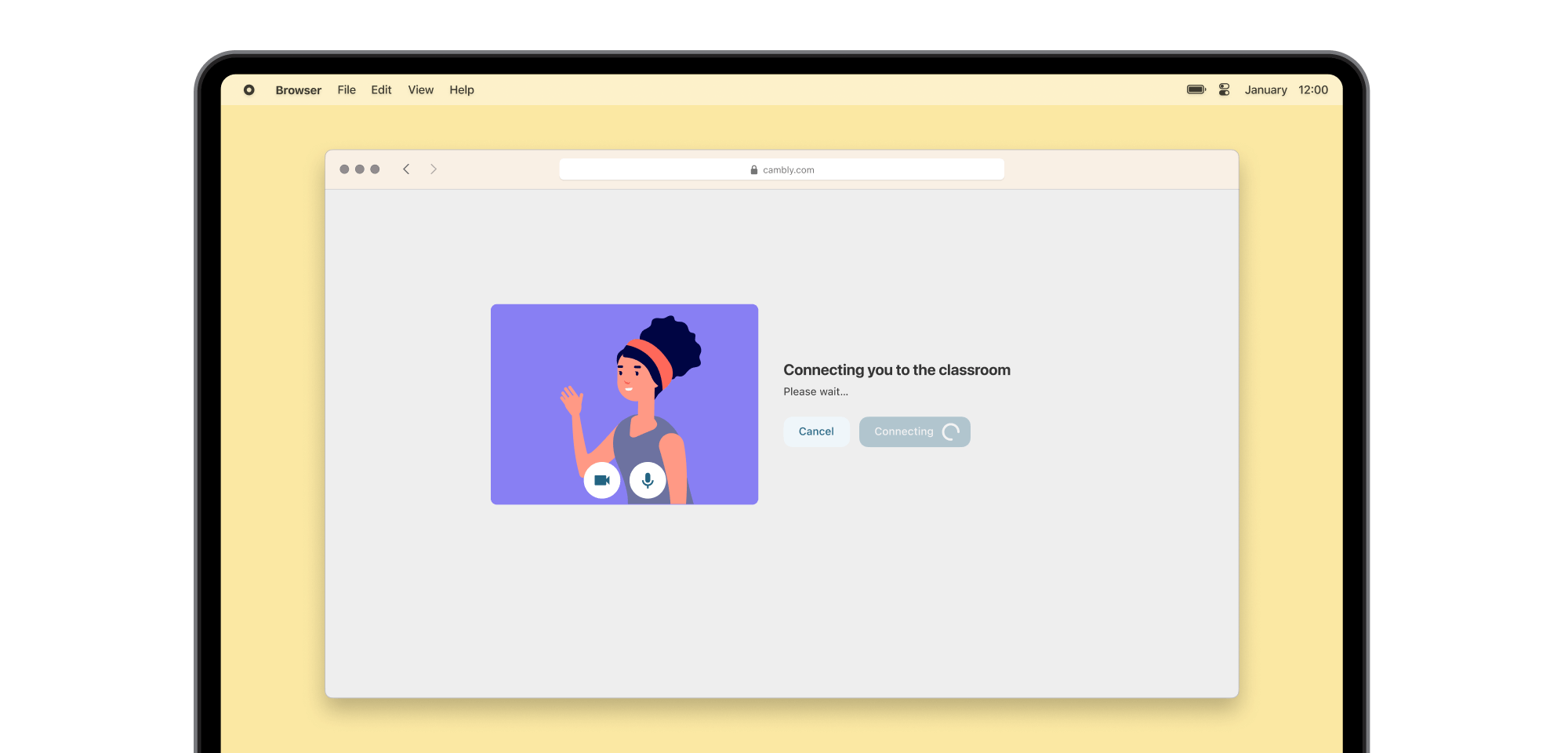Check the battery icon in the menu bar
Image resolution: width=1568 pixels, height=753 pixels.
(x=1196, y=89)
